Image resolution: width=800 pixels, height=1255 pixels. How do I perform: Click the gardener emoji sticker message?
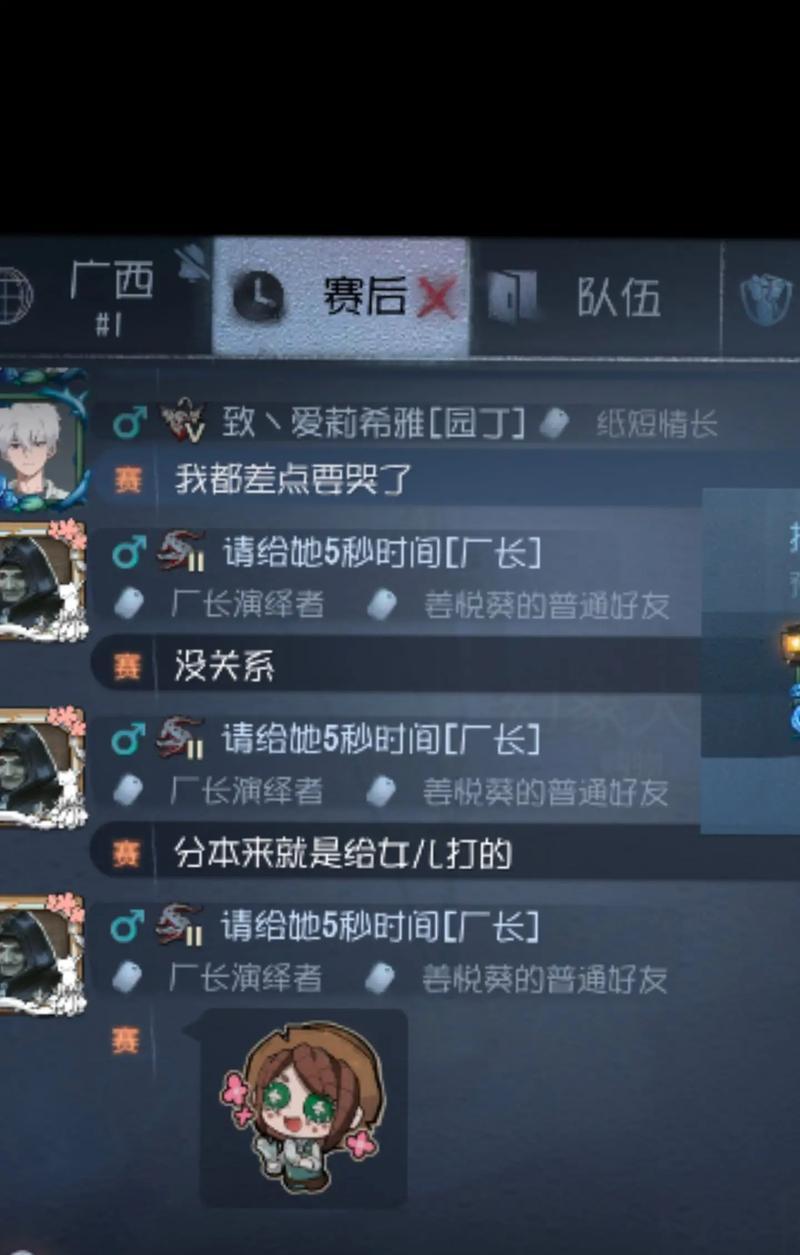(303, 1106)
